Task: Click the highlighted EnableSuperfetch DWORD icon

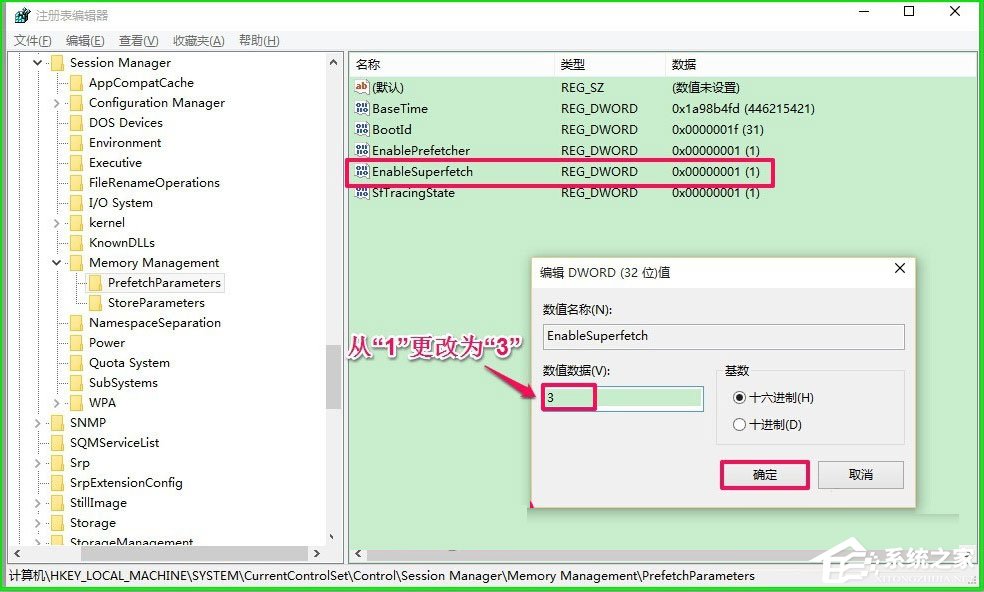Action: (x=361, y=171)
